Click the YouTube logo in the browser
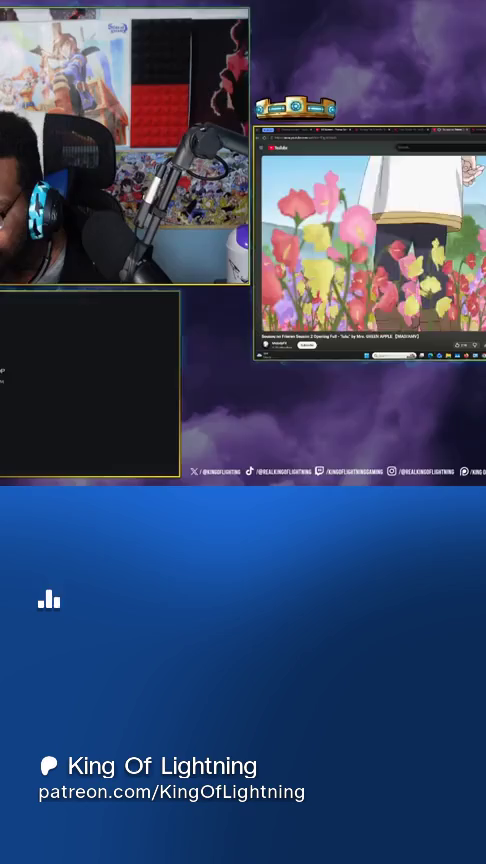The width and height of the screenshot is (486, 864). click(x=278, y=148)
